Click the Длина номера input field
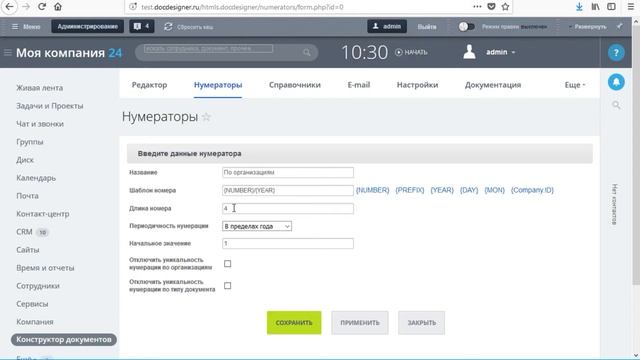Viewport: 640px width, 360px height. pyautogui.click(x=288, y=208)
